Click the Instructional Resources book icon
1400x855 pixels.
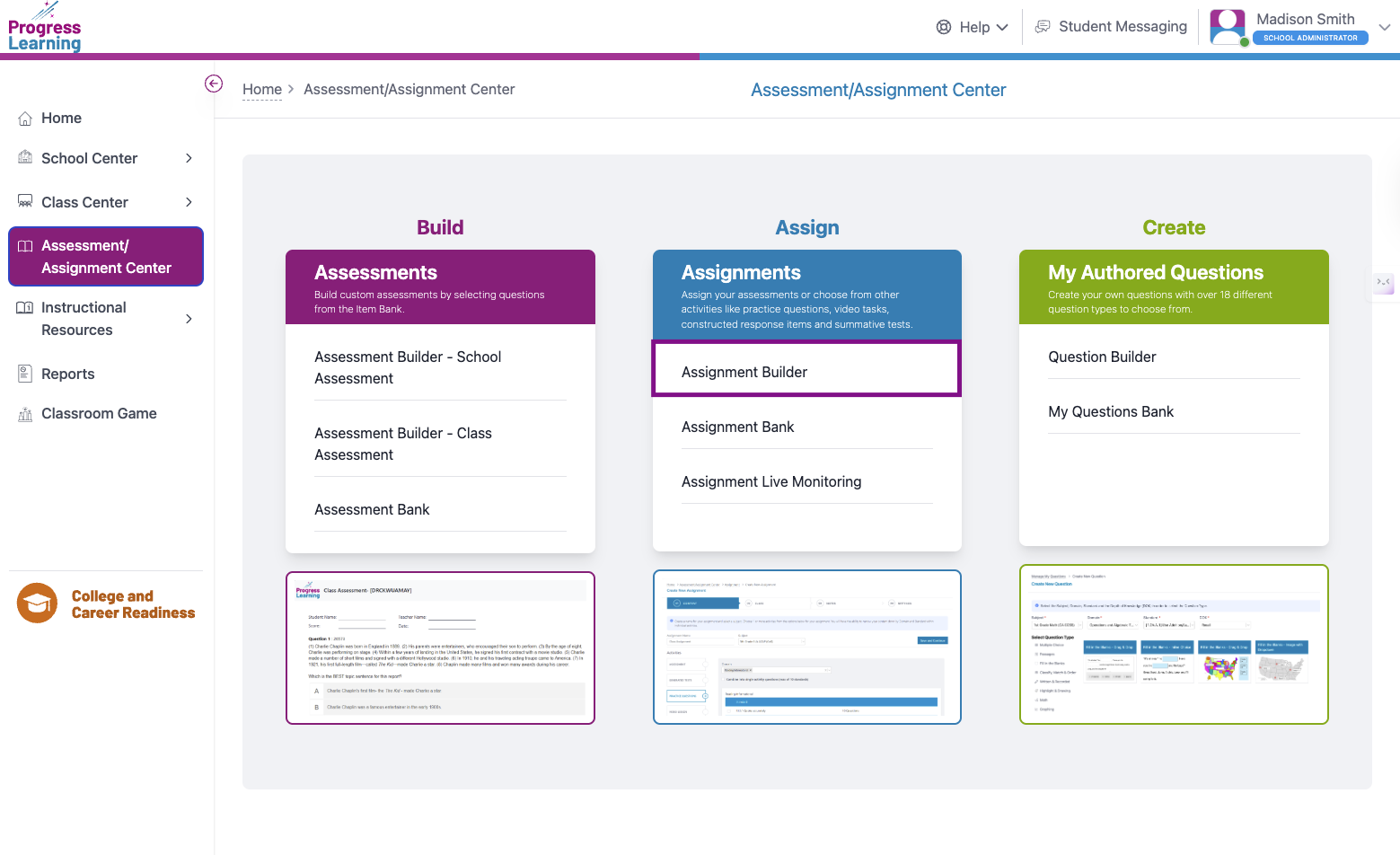[25, 308]
